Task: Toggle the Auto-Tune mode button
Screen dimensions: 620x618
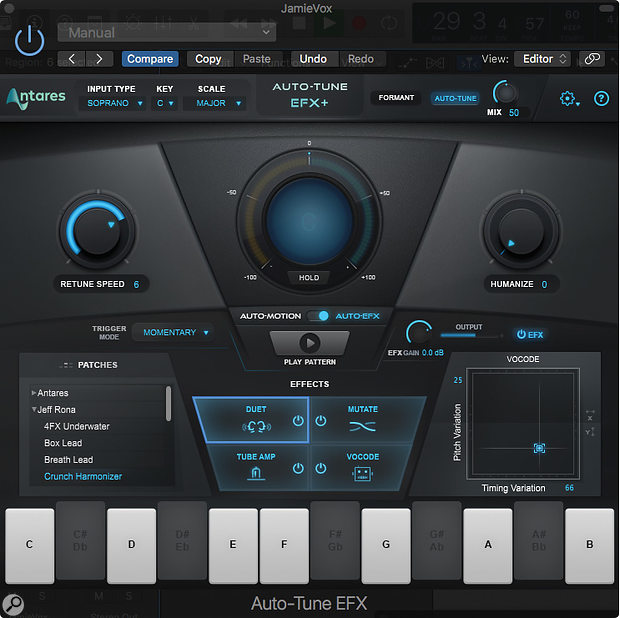Action: [455, 98]
